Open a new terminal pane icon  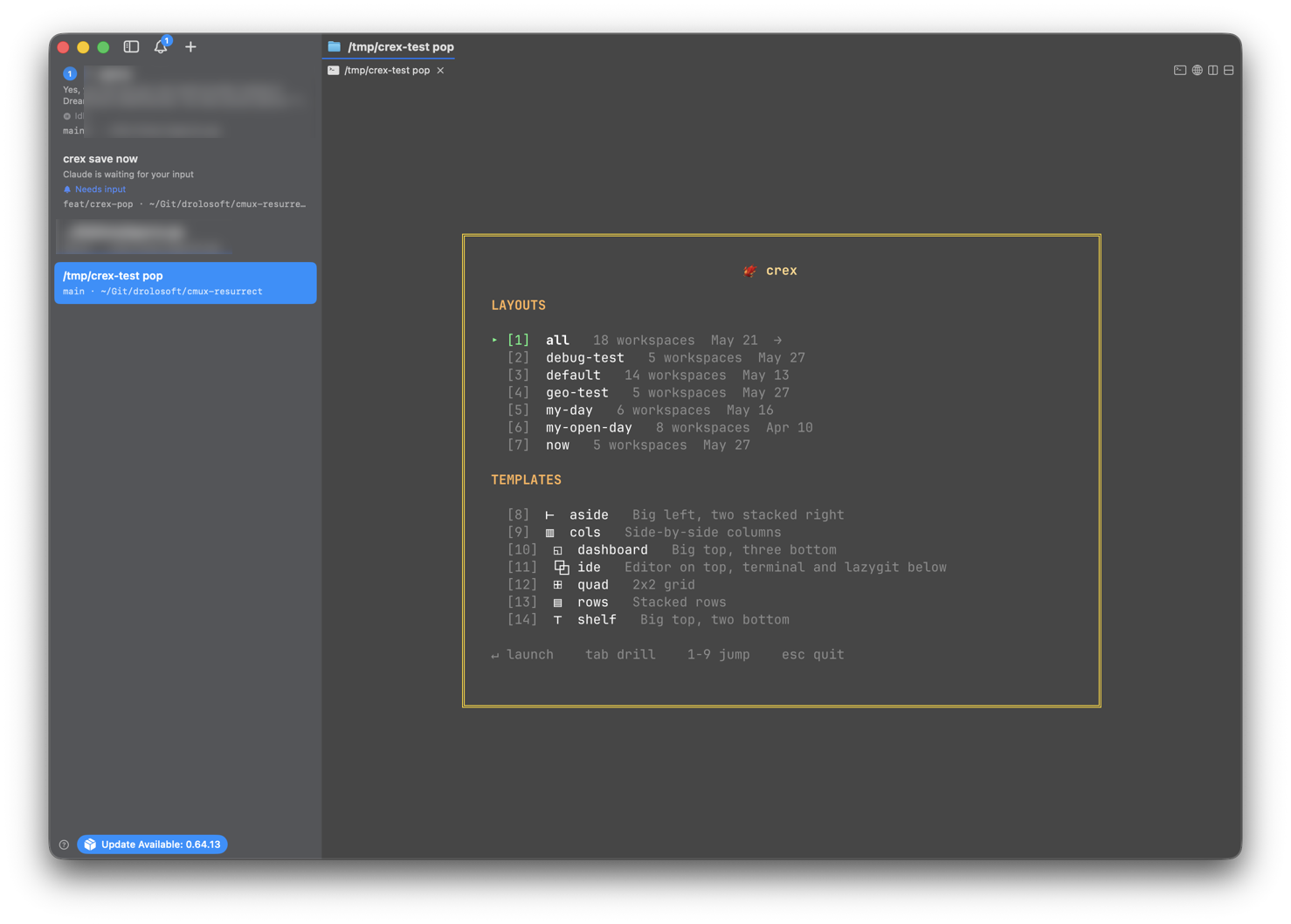tap(1180, 70)
